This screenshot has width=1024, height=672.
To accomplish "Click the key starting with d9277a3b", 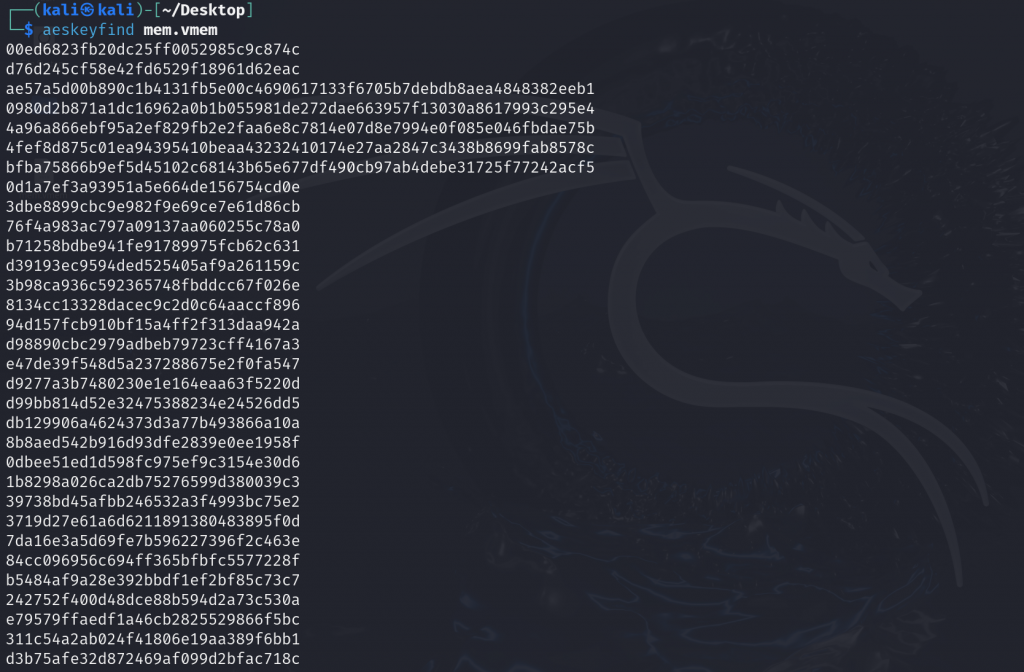I will click(x=153, y=383).
